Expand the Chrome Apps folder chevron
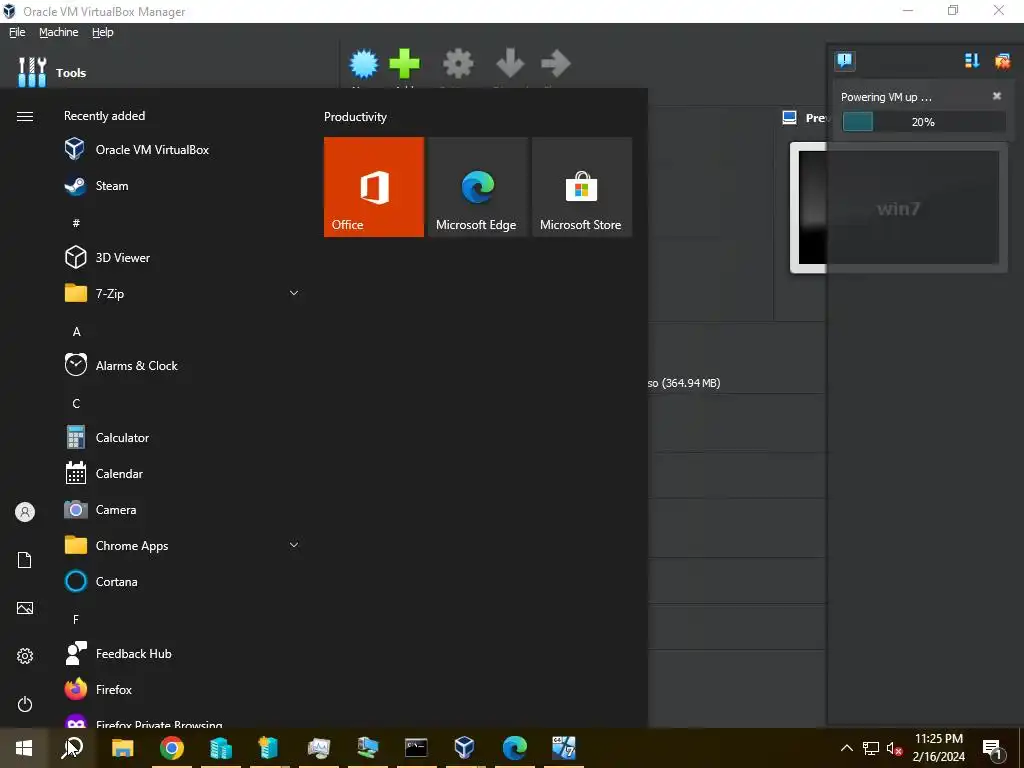Image resolution: width=1024 pixels, height=768 pixels. pyautogui.click(x=294, y=545)
